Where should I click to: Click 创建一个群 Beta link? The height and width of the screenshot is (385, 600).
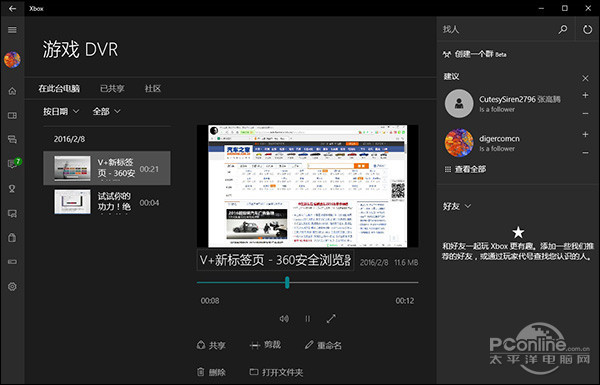(474, 54)
